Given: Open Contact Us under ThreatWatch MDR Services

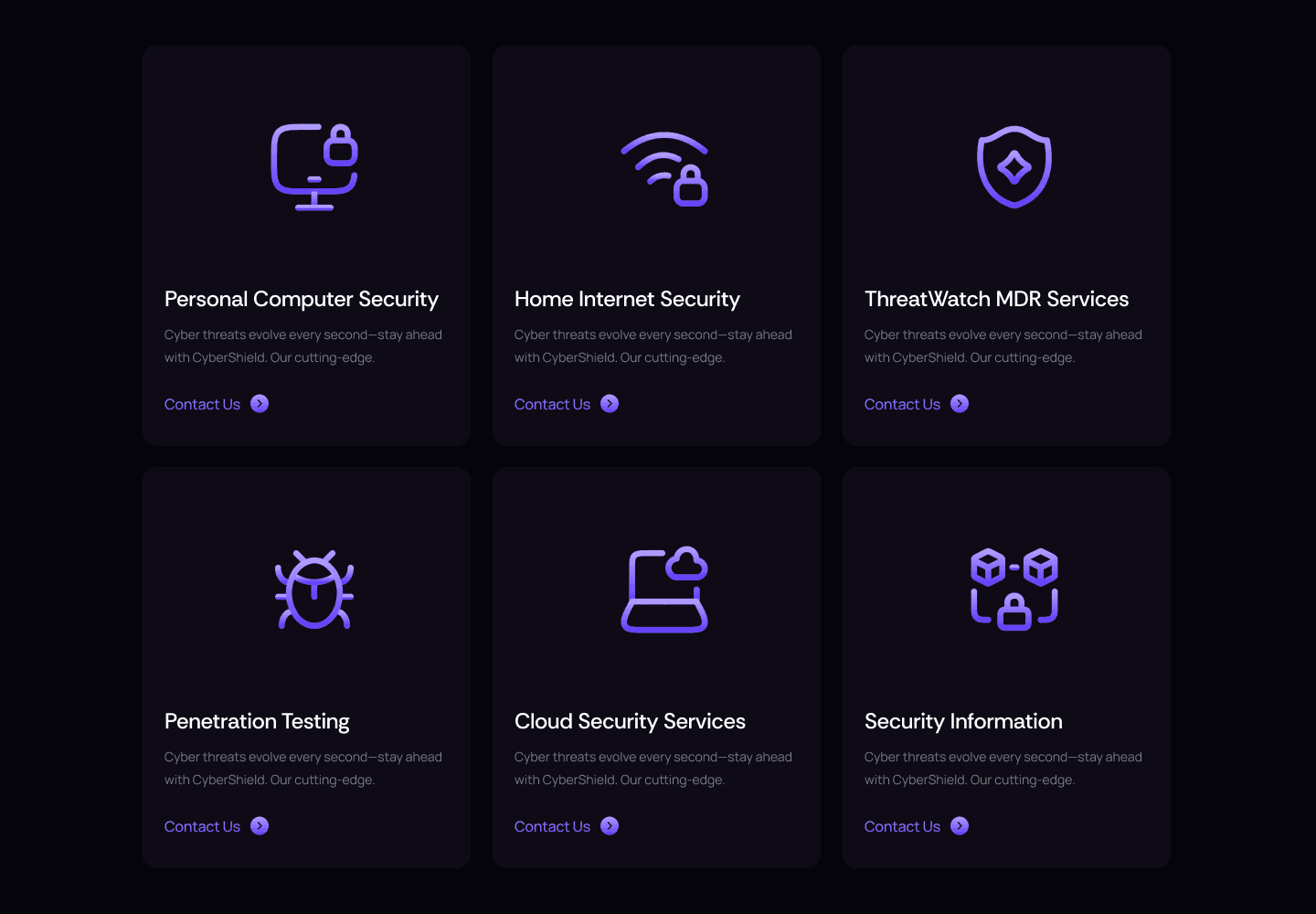Looking at the screenshot, I should click(902, 404).
